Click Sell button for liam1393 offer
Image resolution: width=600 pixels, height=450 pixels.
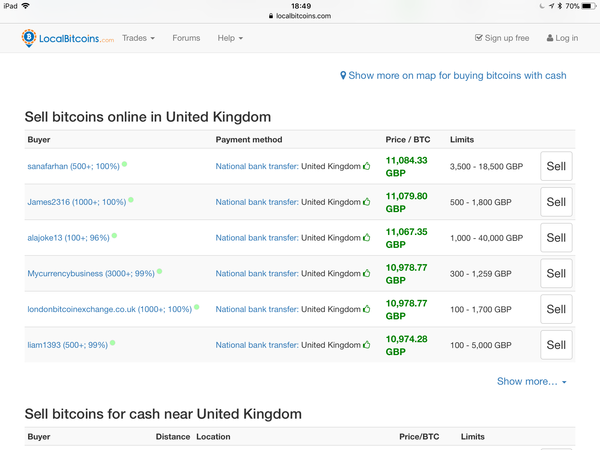[556, 345]
